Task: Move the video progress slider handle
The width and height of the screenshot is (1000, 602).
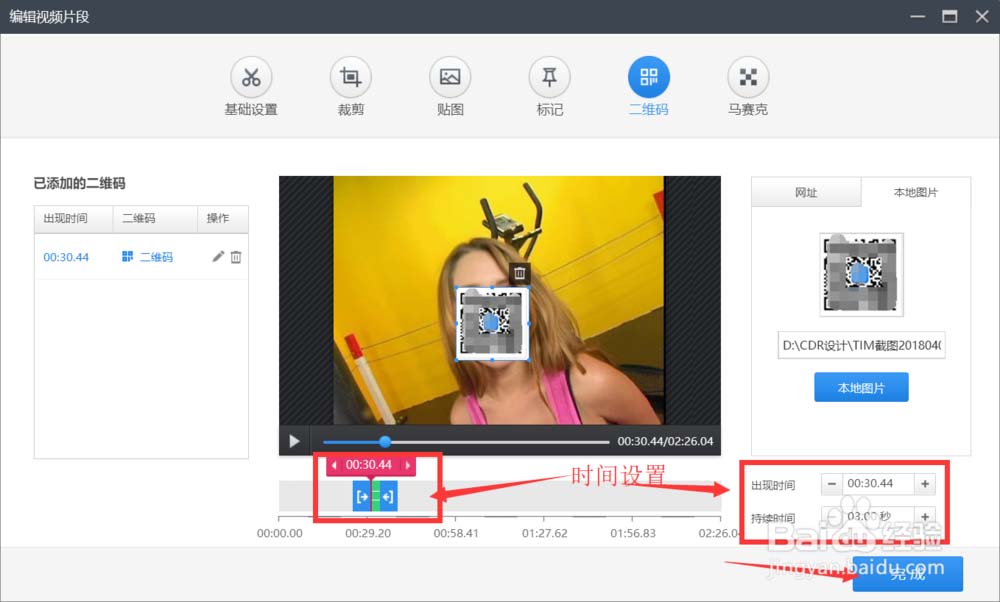Action: tap(385, 441)
